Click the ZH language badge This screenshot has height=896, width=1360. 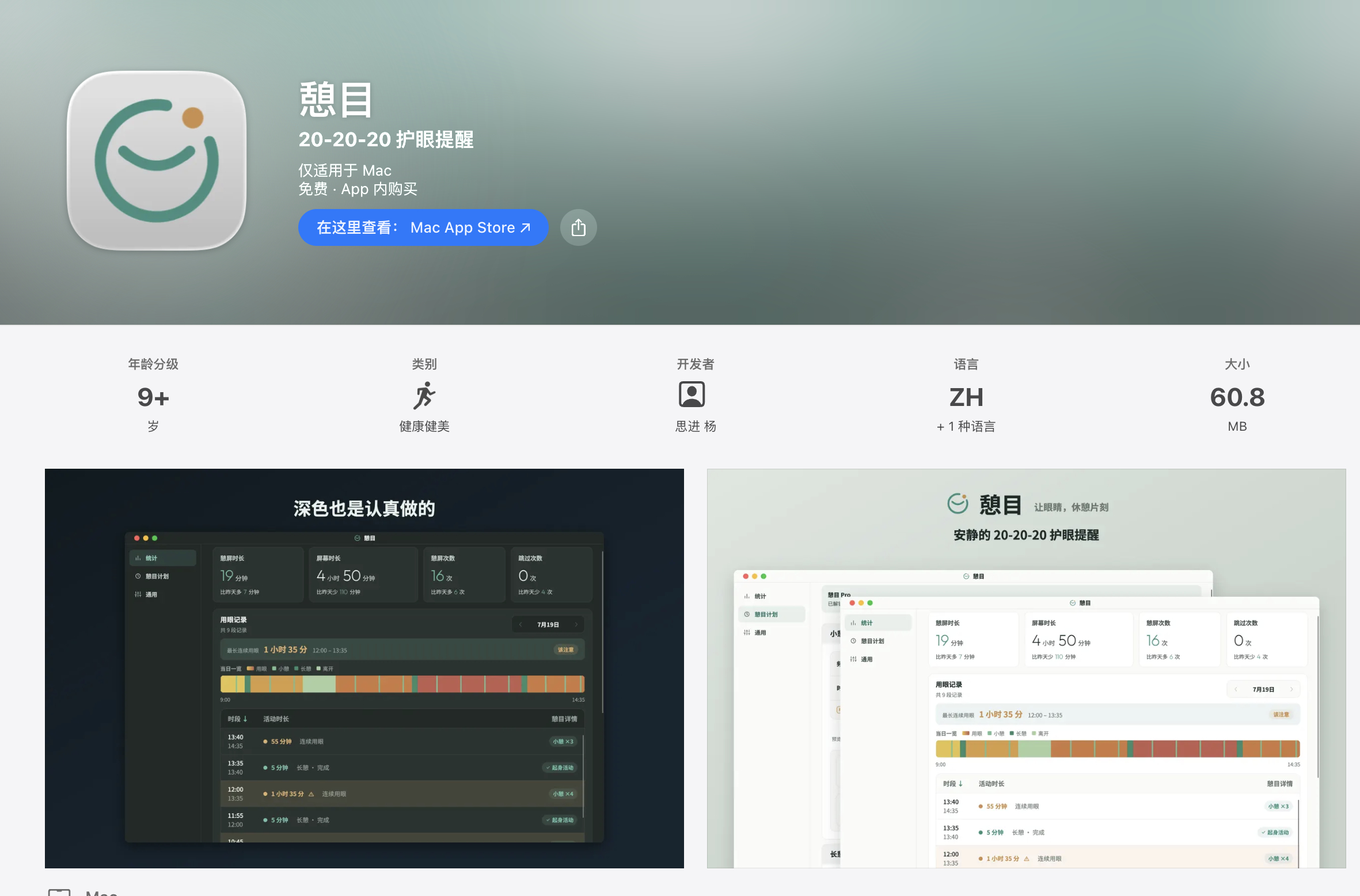966,397
